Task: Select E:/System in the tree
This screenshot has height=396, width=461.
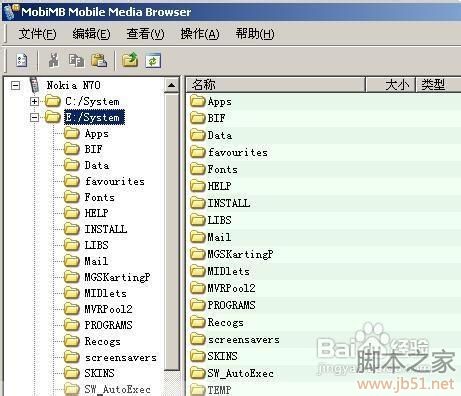Action: click(94, 117)
